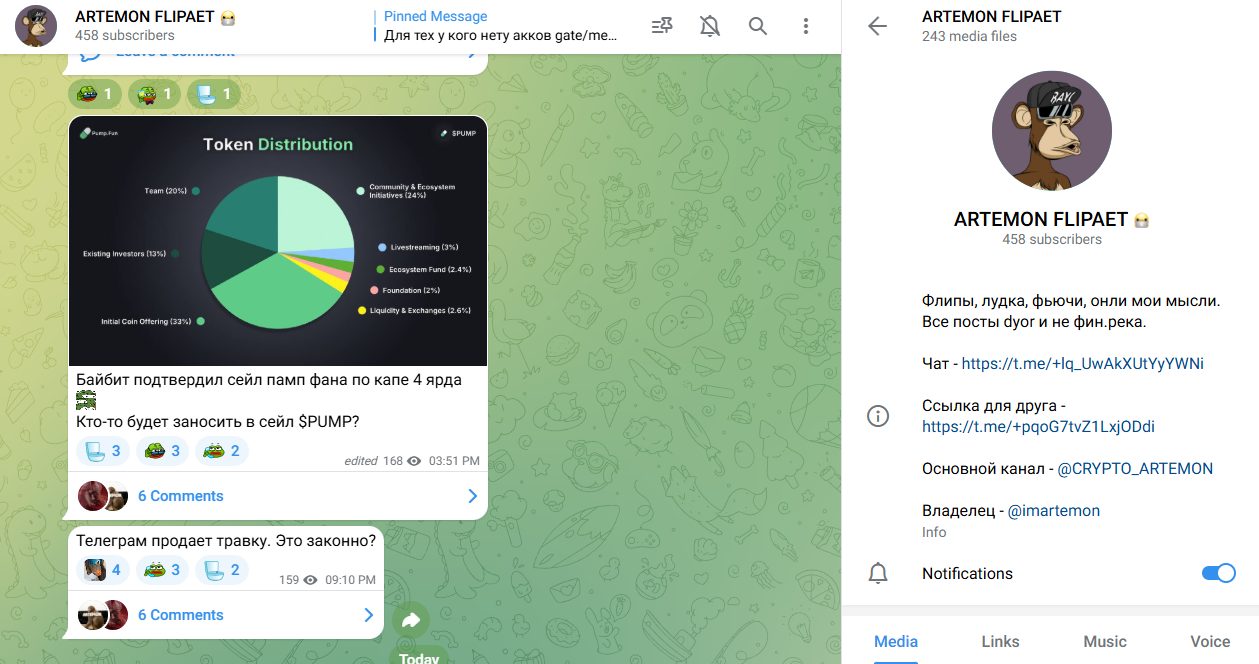Switch to the Media tab
The height and width of the screenshot is (664, 1259).
pyautogui.click(x=896, y=641)
